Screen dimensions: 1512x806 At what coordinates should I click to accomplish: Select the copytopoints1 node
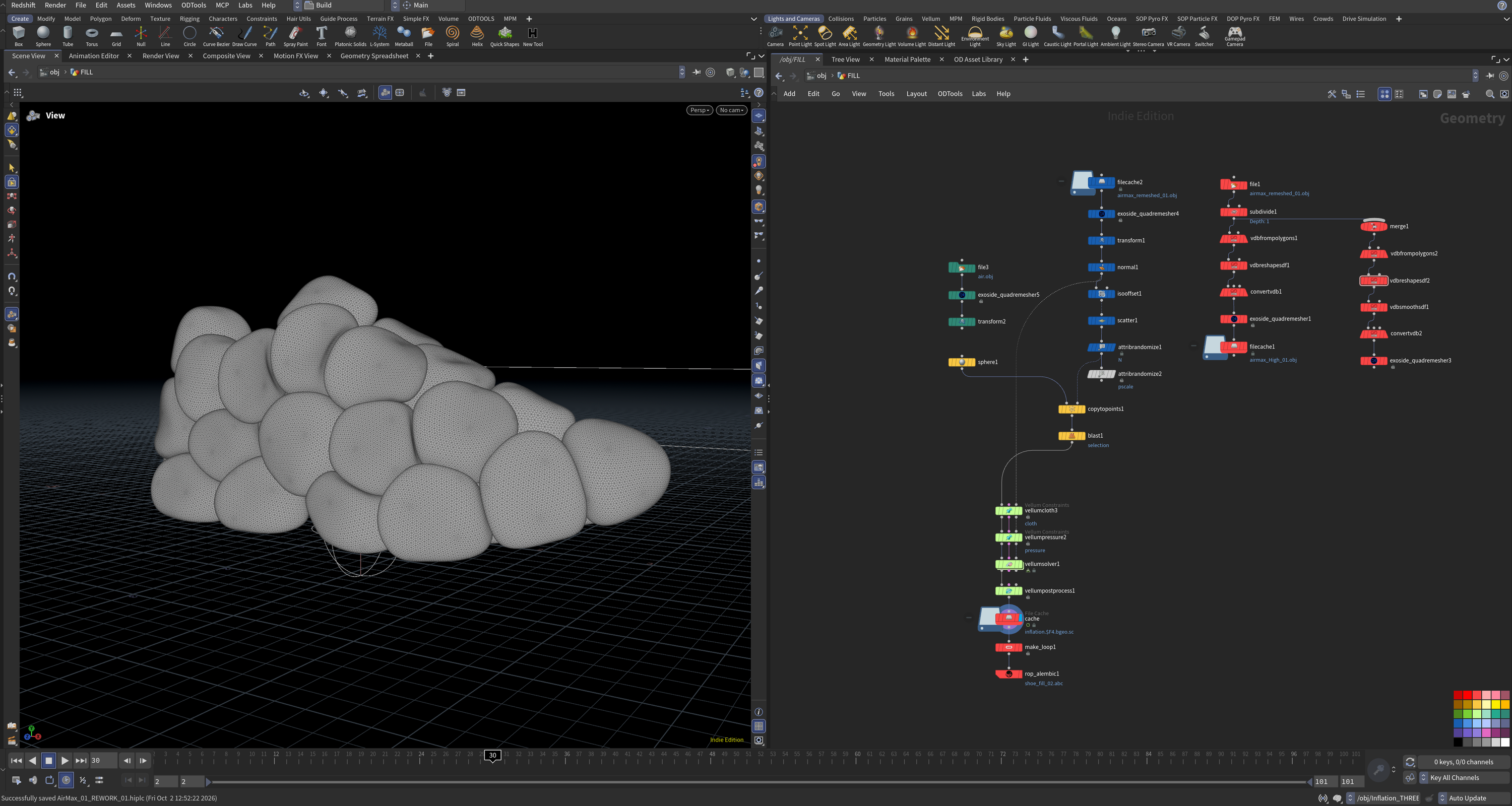tap(1072, 409)
